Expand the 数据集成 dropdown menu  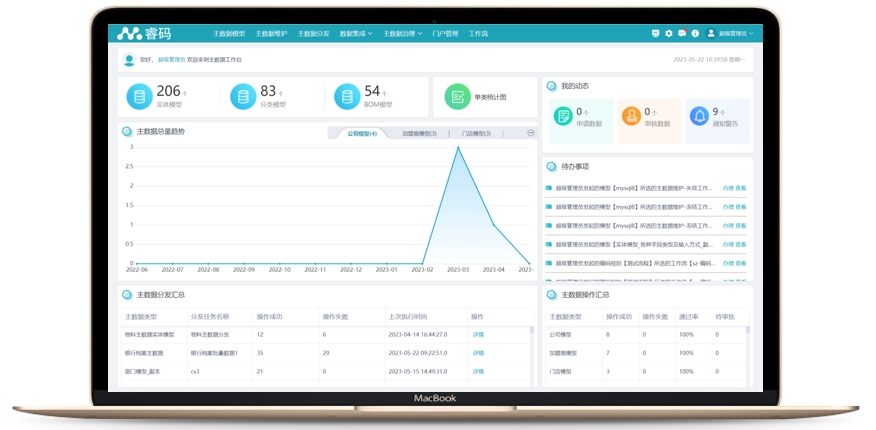coord(355,34)
